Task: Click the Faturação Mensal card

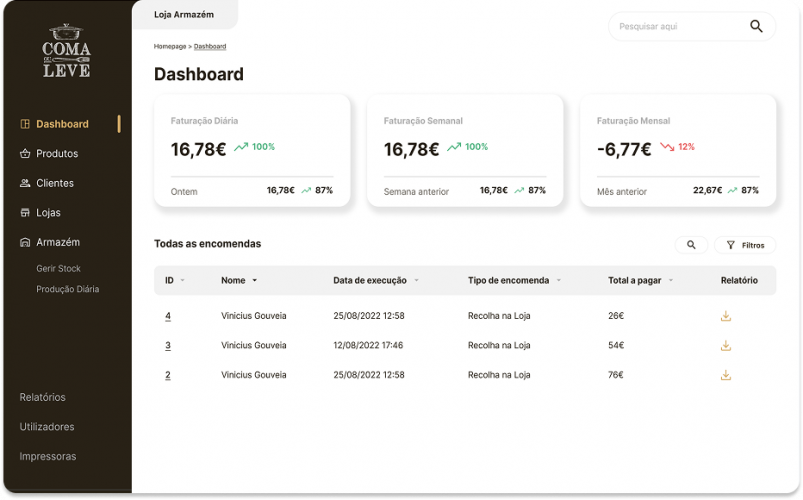Action: pos(678,151)
